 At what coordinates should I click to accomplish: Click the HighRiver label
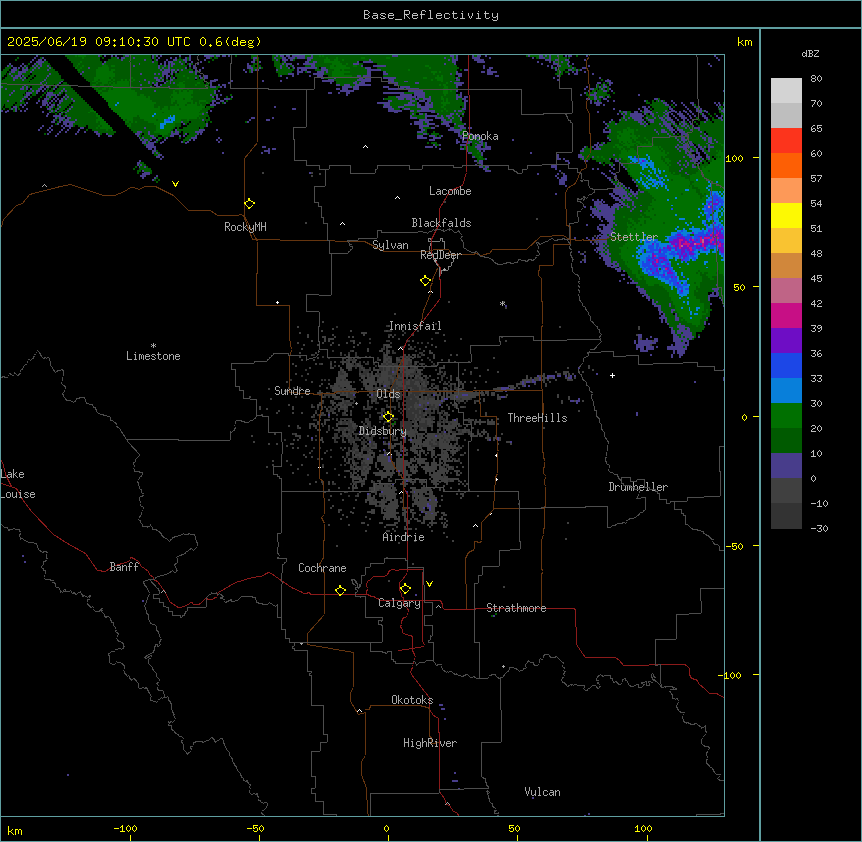click(x=430, y=743)
